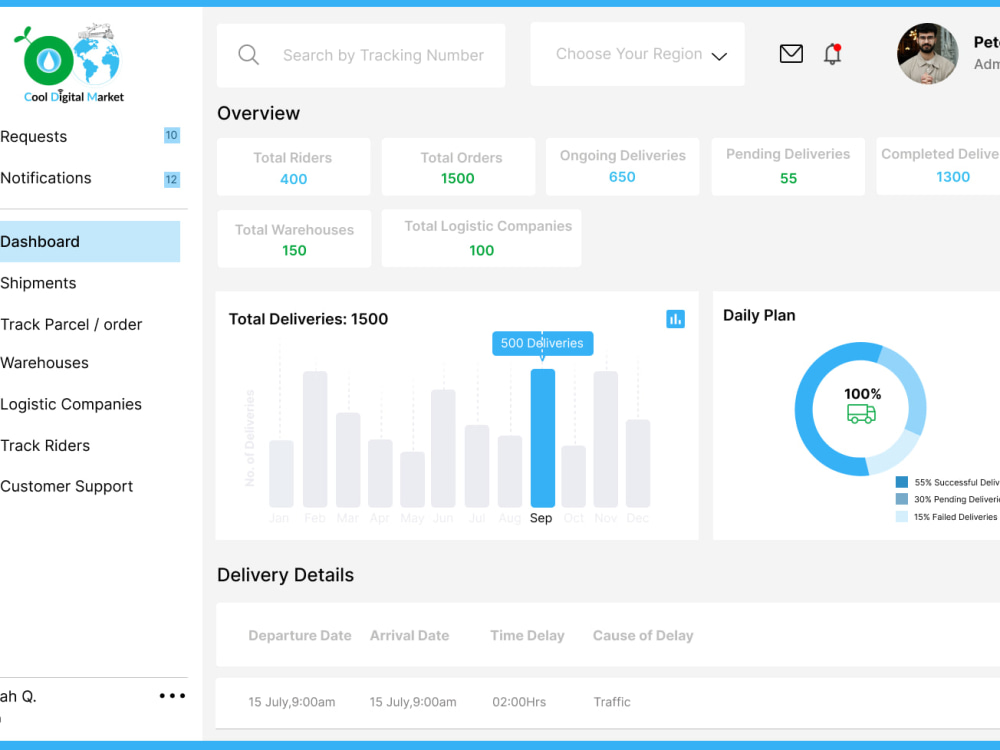This screenshot has width=1000, height=750.
Task: Select the Total Logistic Companies card
Action: coord(482,239)
